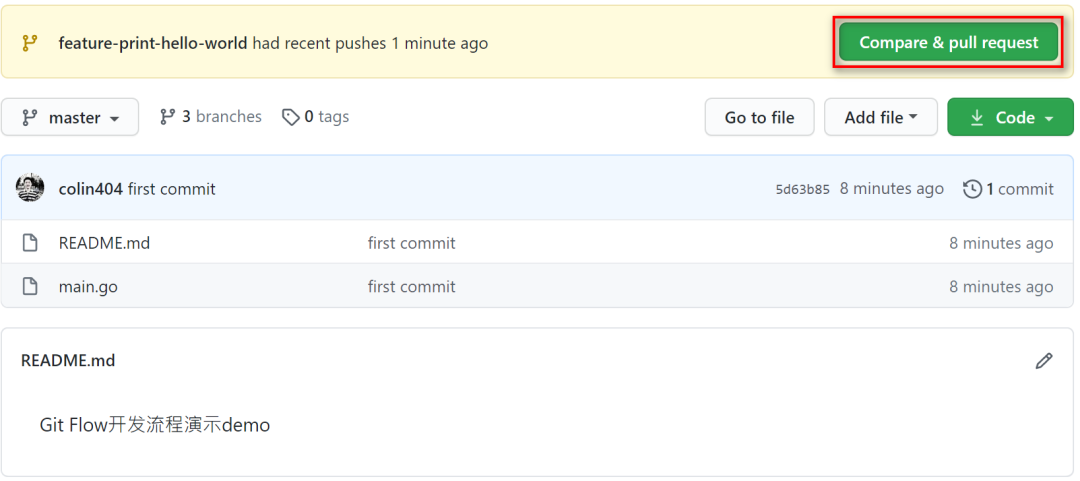Open the colin404 user profile link
This screenshot has width=1080, height=481.
(x=90, y=189)
